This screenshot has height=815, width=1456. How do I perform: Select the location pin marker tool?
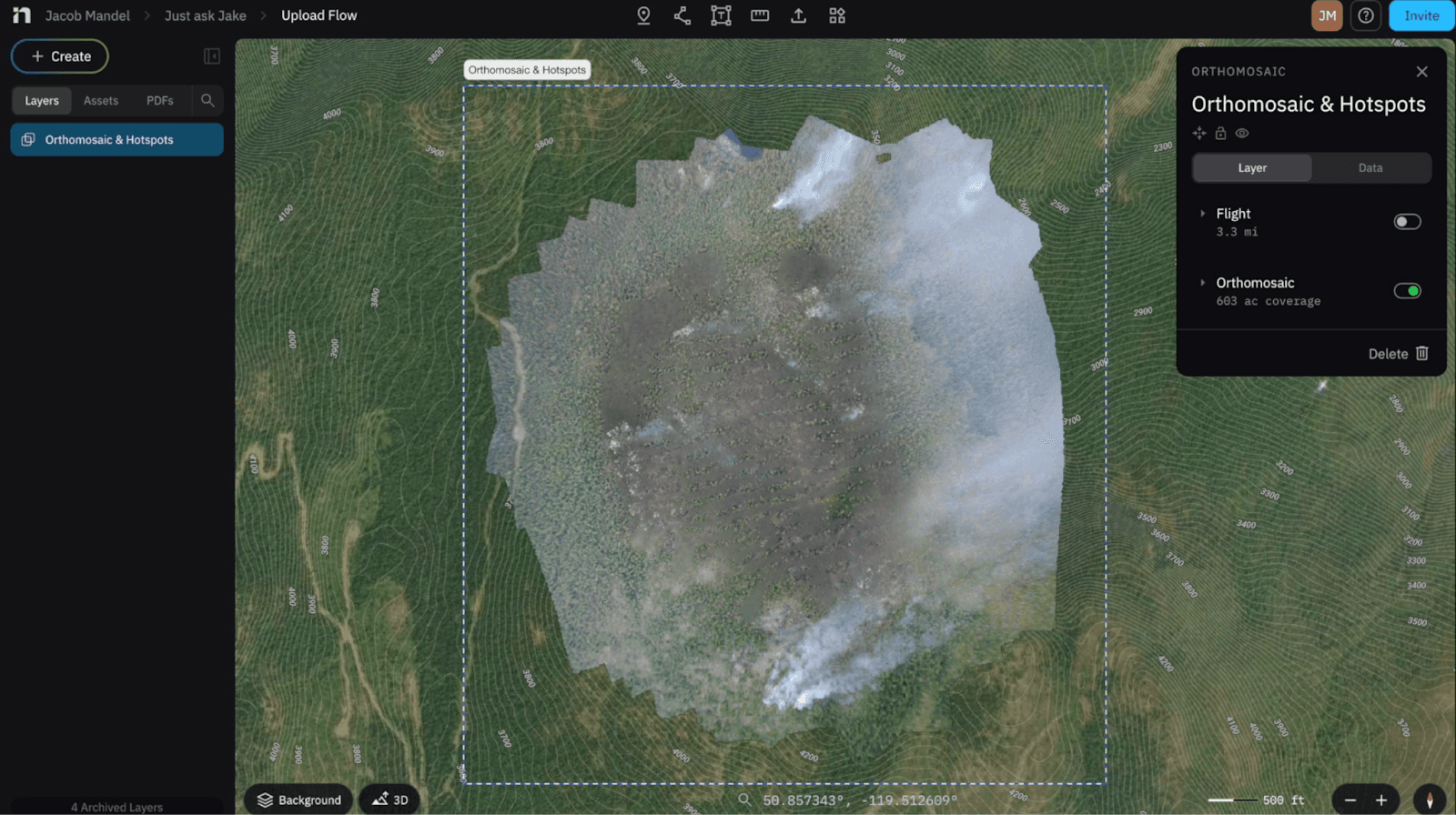point(643,15)
